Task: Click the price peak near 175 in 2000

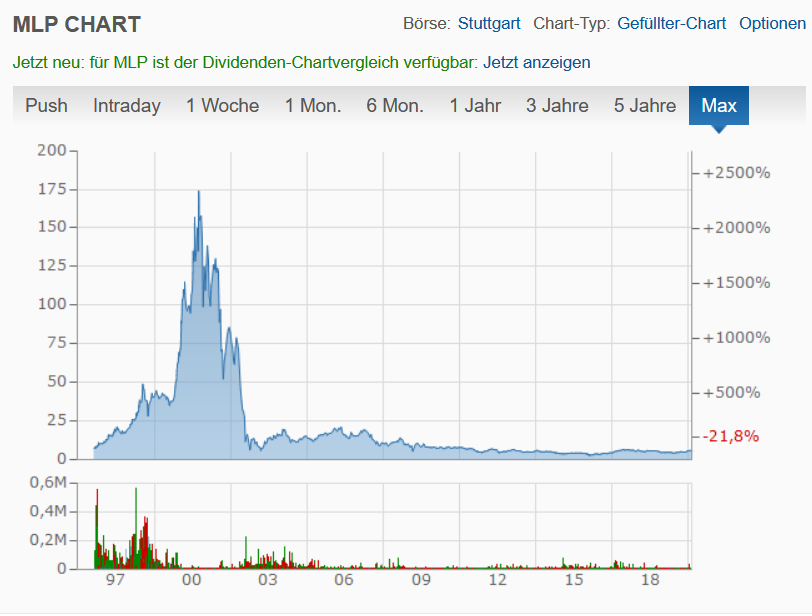Action: (x=198, y=192)
